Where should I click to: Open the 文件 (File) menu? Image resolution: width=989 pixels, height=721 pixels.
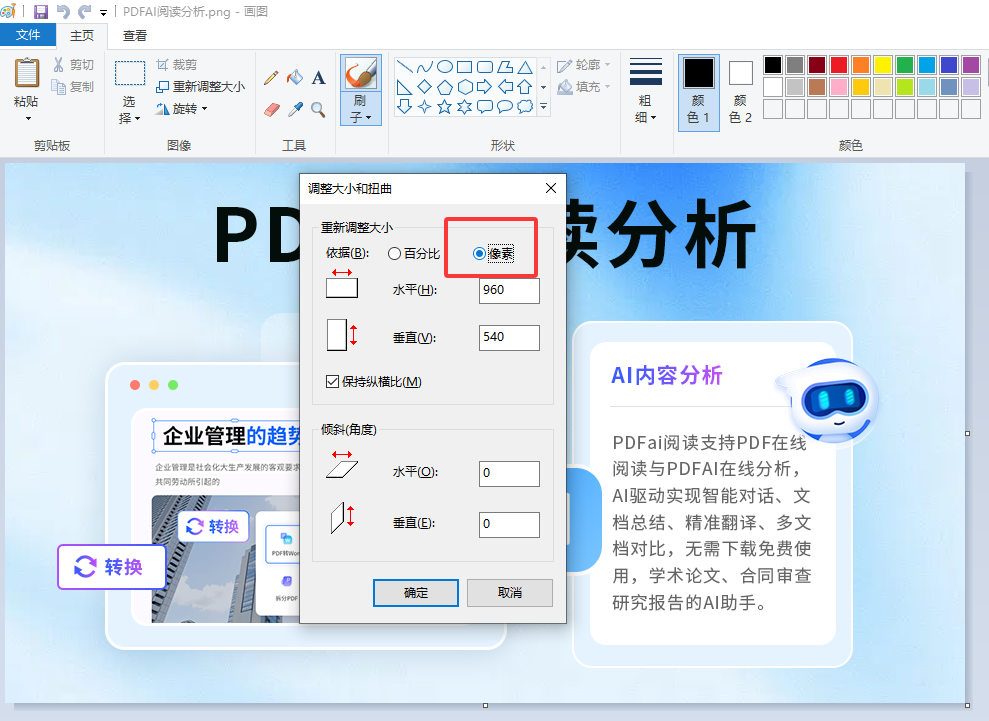coord(28,34)
